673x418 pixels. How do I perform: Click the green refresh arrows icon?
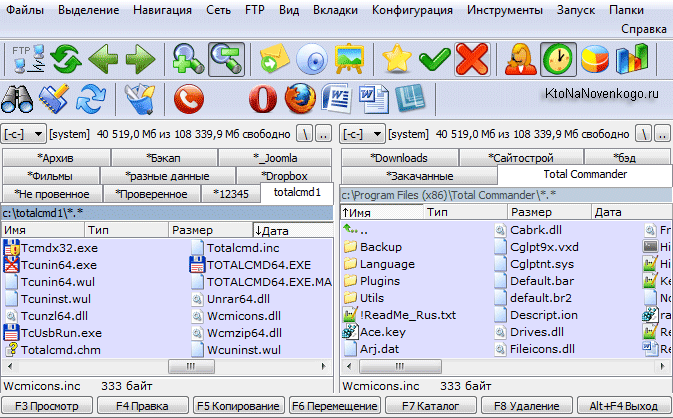pos(66,59)
